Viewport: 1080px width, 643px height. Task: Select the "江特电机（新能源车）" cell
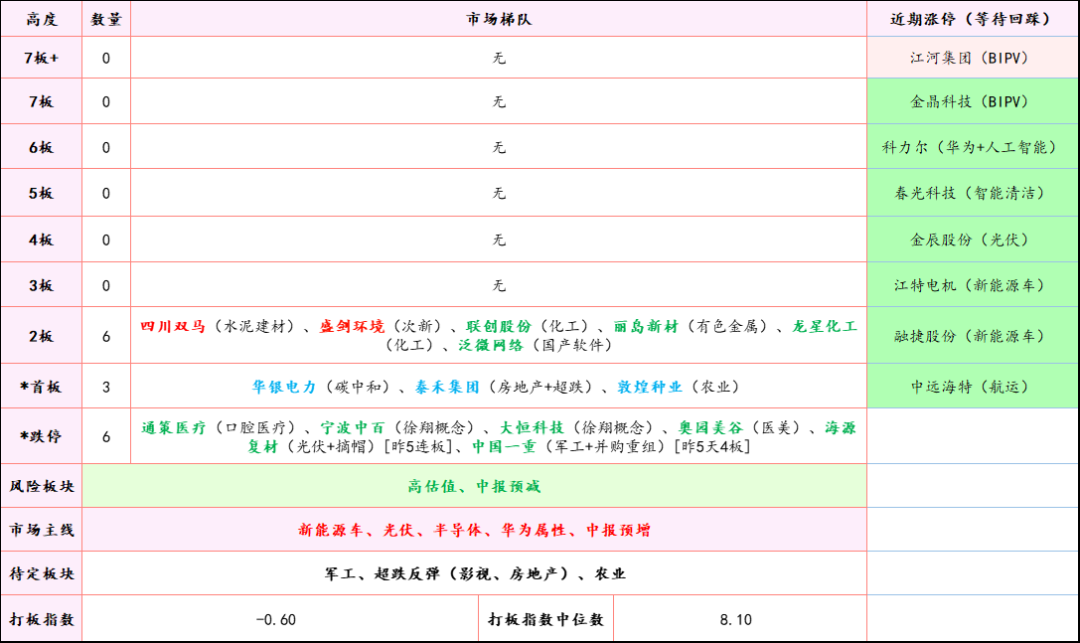tap(972, 286)
